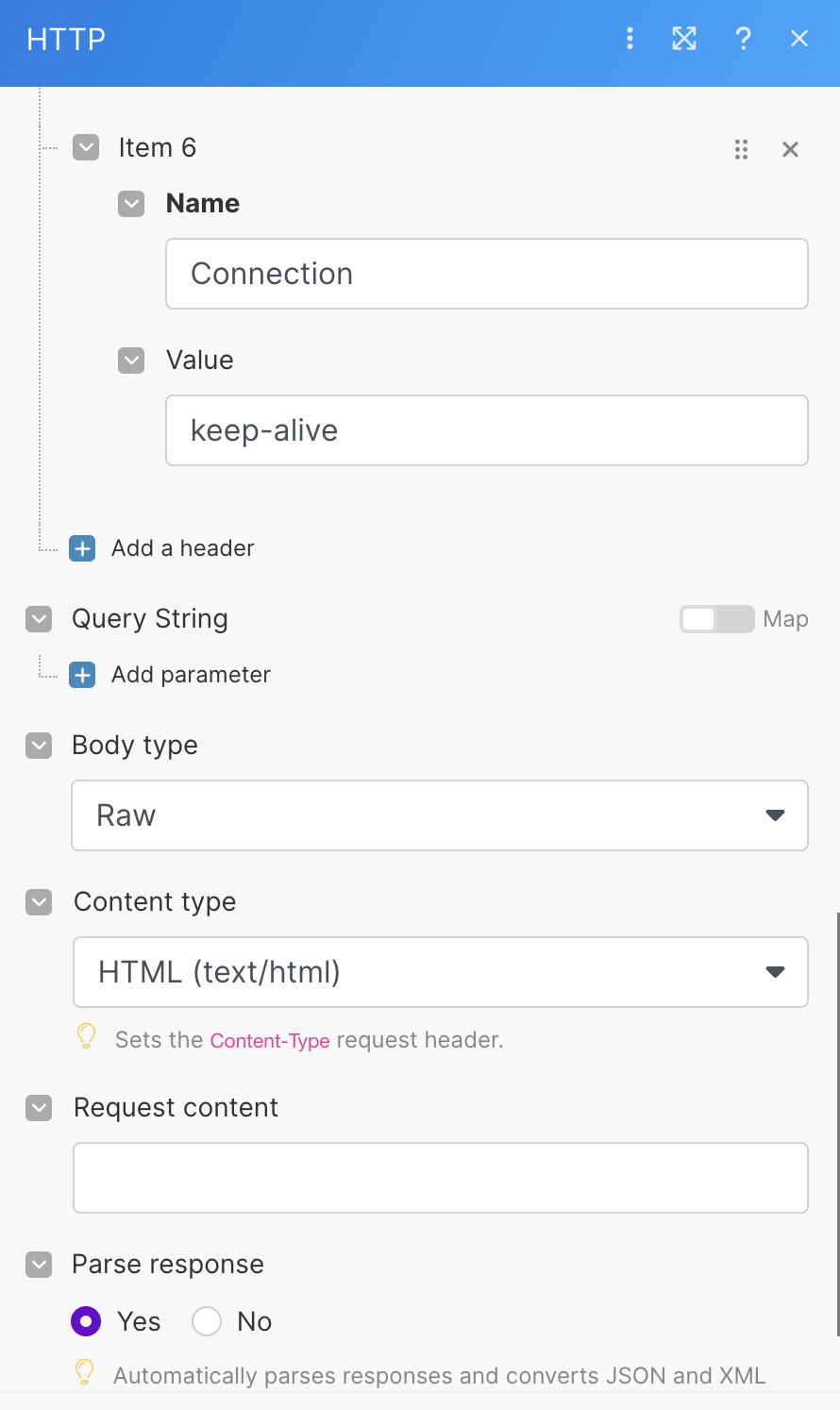Remove Item 6 using its X icon
This screenshot has height=1410, width=840.
pos(791,149)
